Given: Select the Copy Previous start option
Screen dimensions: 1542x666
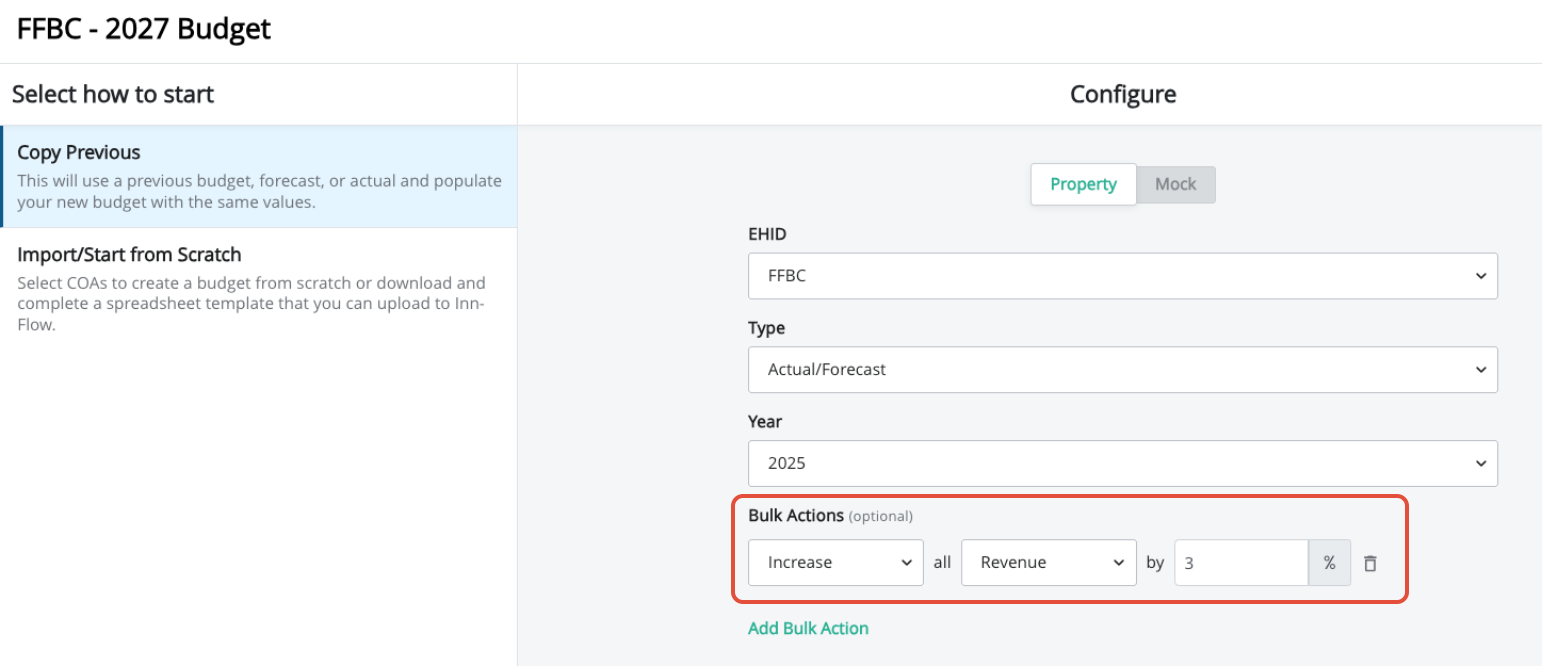Looking at the screenshot, I should pos(259,176).
